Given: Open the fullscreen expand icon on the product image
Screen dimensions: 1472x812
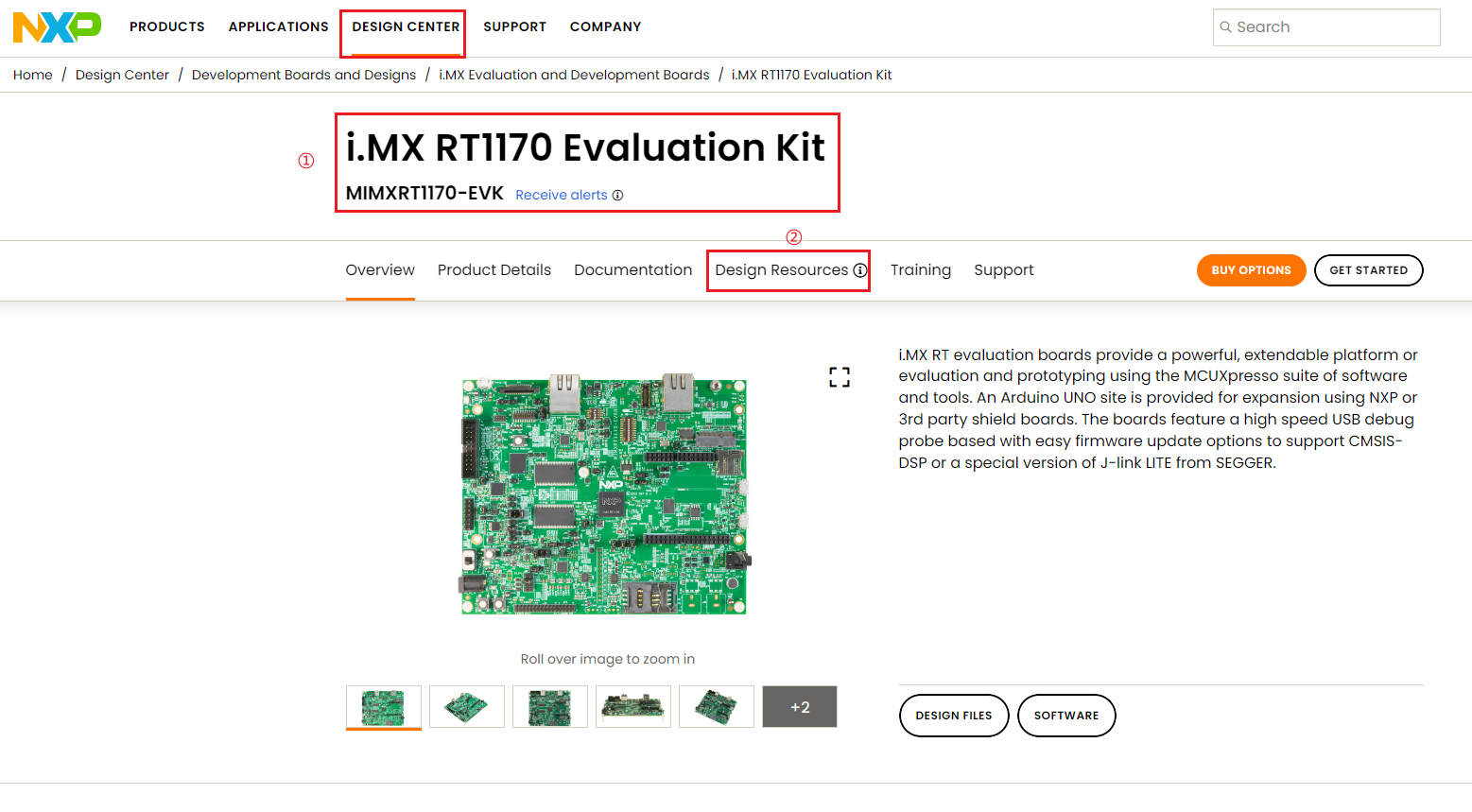Looking at the screenshot, I should (x=838, y=377).
